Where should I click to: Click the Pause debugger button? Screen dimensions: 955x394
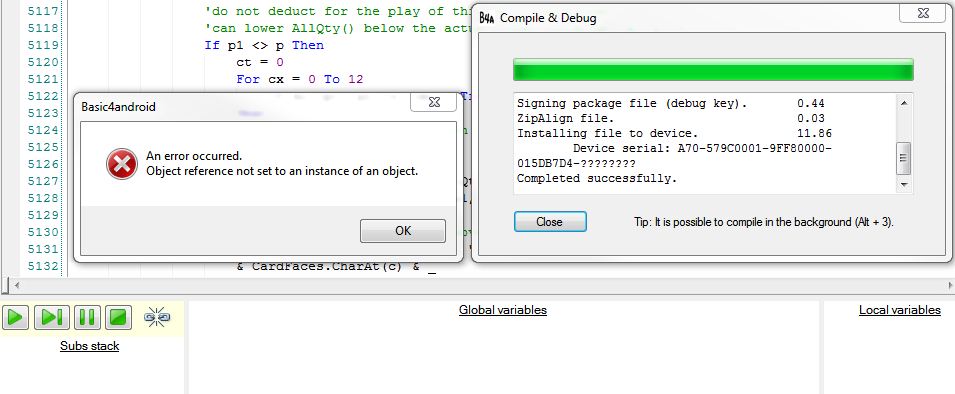pos(87,317)
